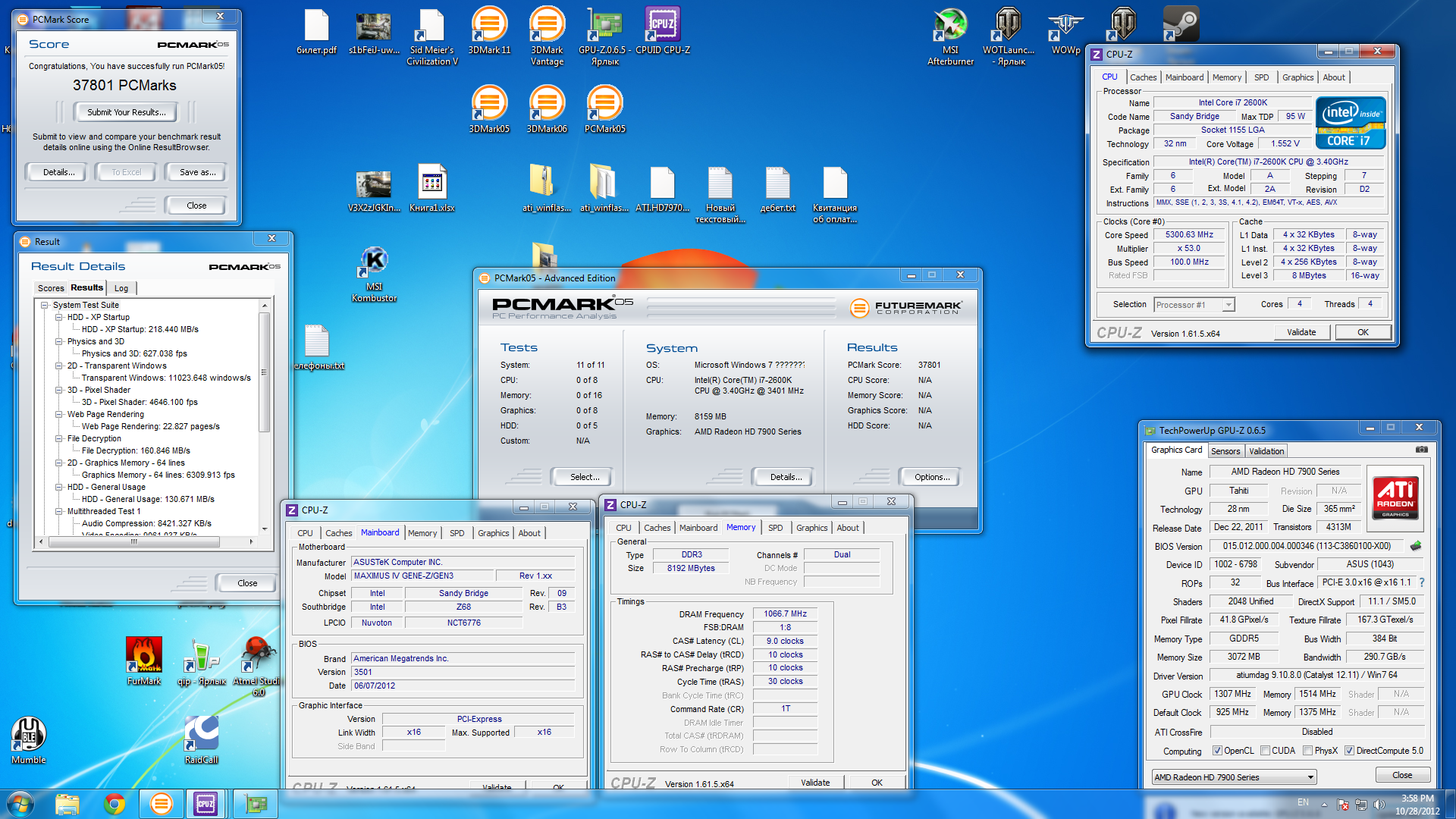Screen dimensions: 1456x819
Task: Select the 3DMark05 desktop icon
Action: pyautogui.click(x=489, y=109)
